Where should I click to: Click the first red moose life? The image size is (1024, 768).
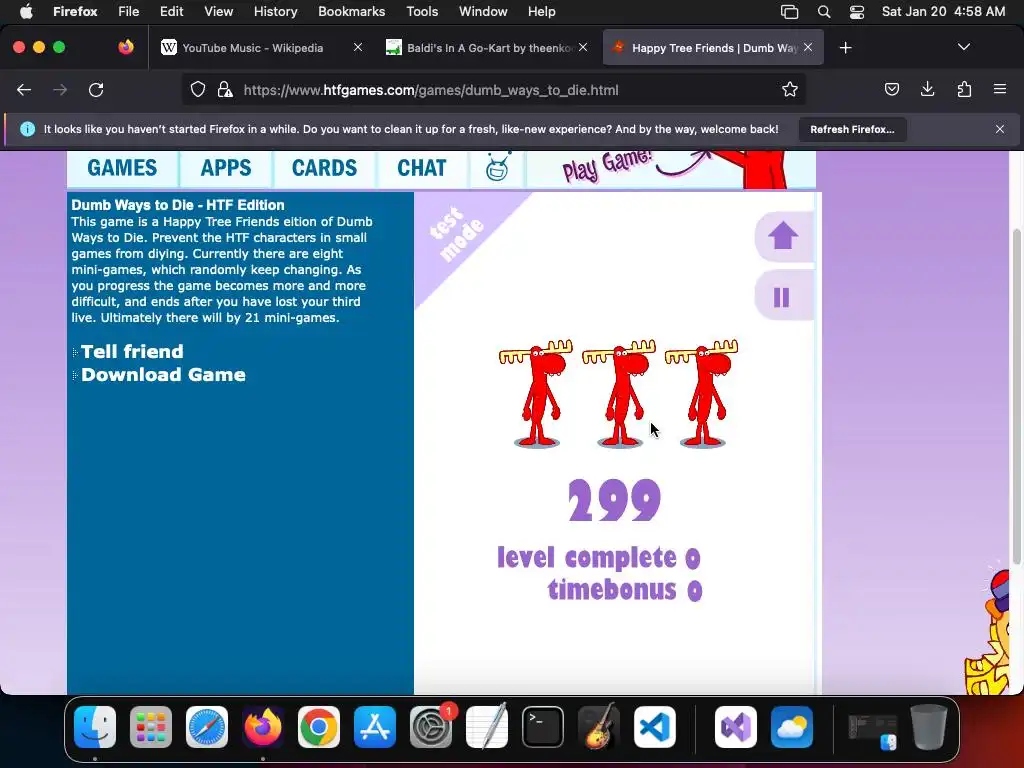(x=536, y=393)
